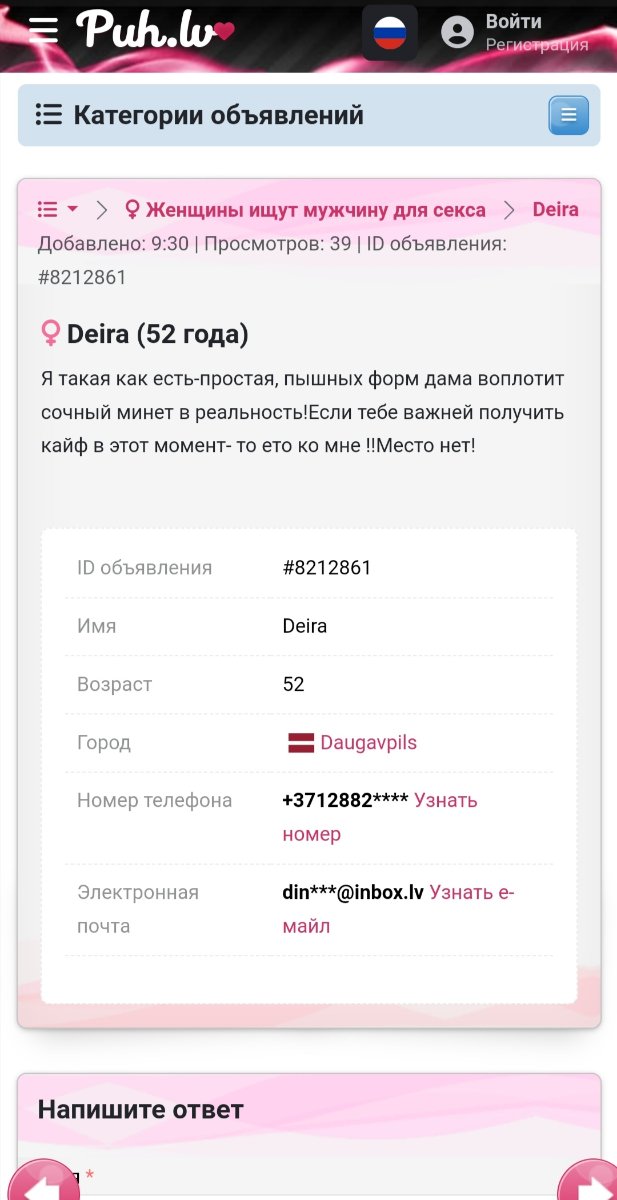This screenshot has width=617, height=1200.
Task: Open Женщины ищут мужчину для секса category
Action: [x=305, y=210]
